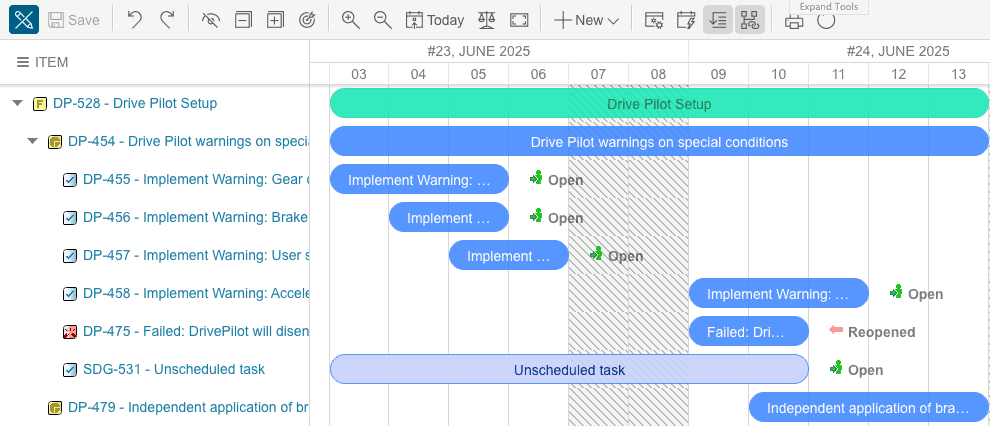Toggle the dependency structure view button
This screenshot has height=426, width=990.
coord(749,20)
